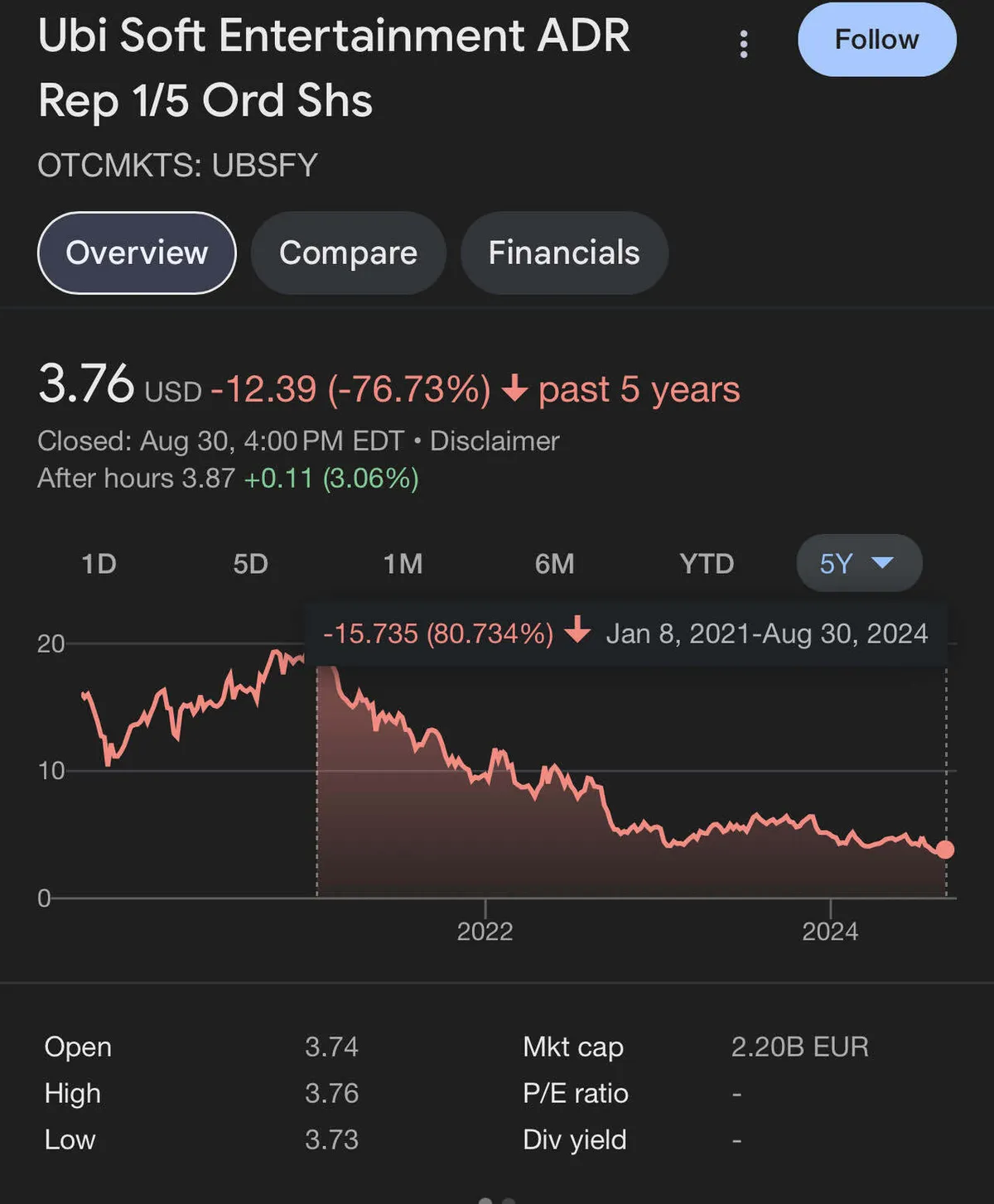Image resolution: width=994 pixels, height=1204 pixels.
Task: Open the Disclaimer link
Action: [x=495, y=441]
